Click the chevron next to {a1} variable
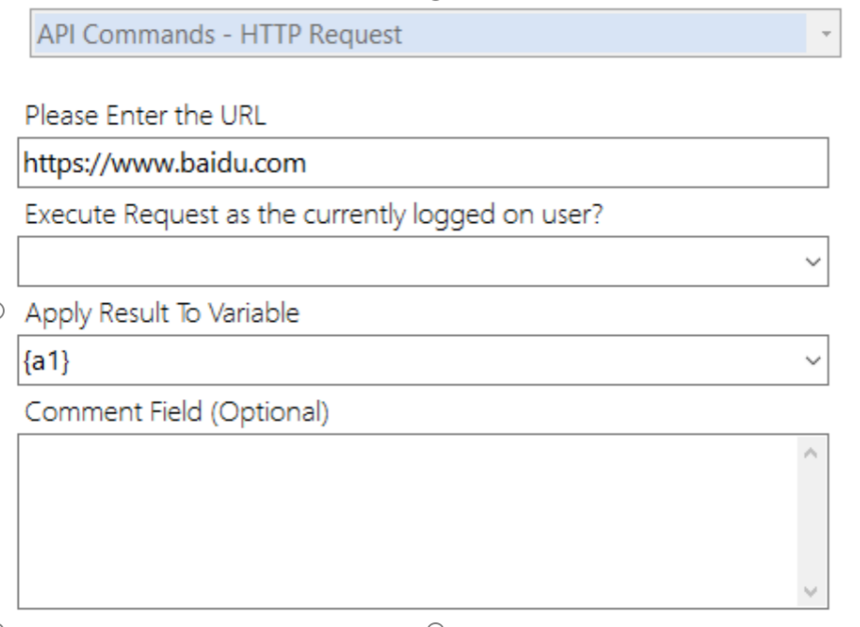This screenshot has height=627, width=860. (812, 360)
